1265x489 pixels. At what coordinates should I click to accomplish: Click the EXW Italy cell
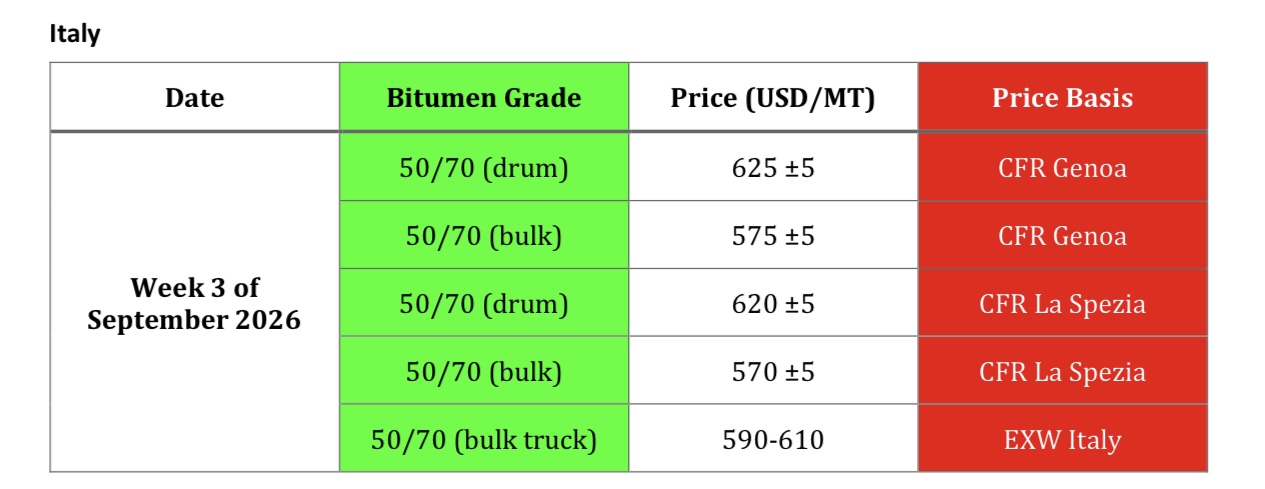click(1062, 438)
